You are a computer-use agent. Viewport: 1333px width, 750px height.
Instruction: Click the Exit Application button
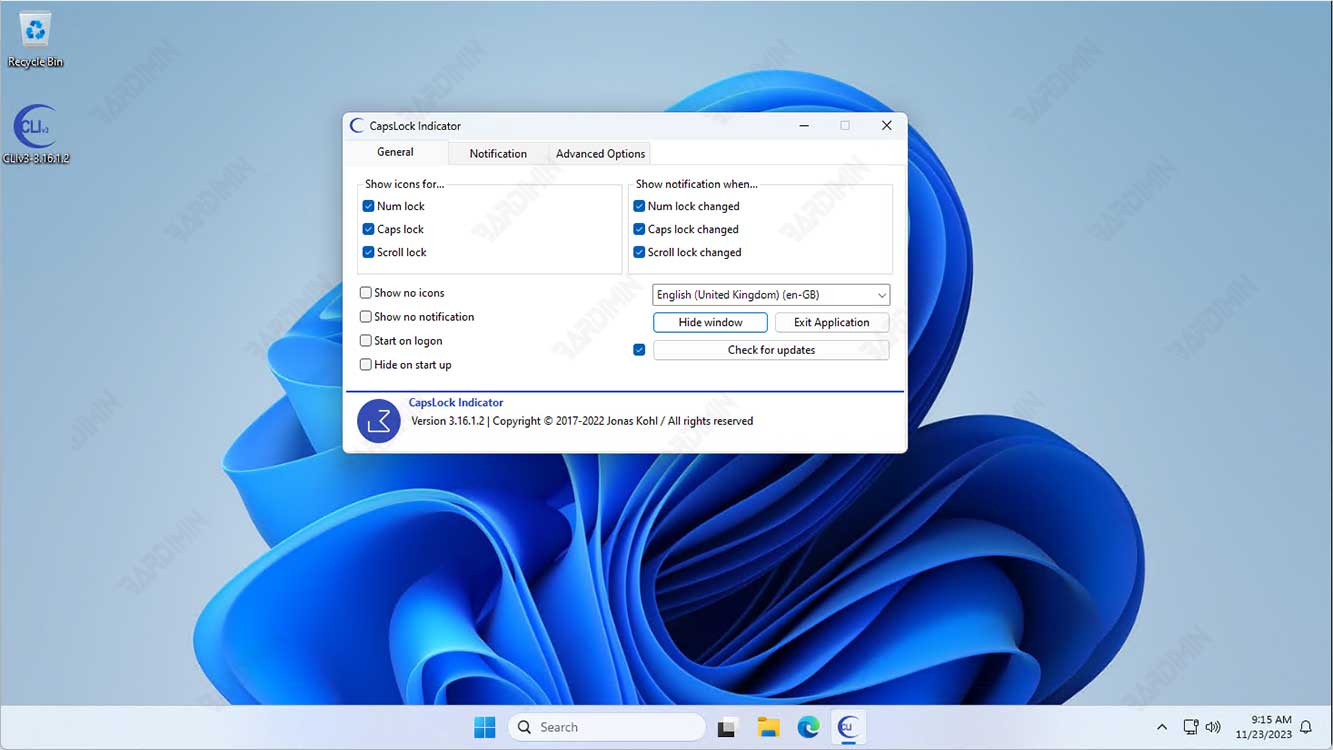tap(832, 322)
